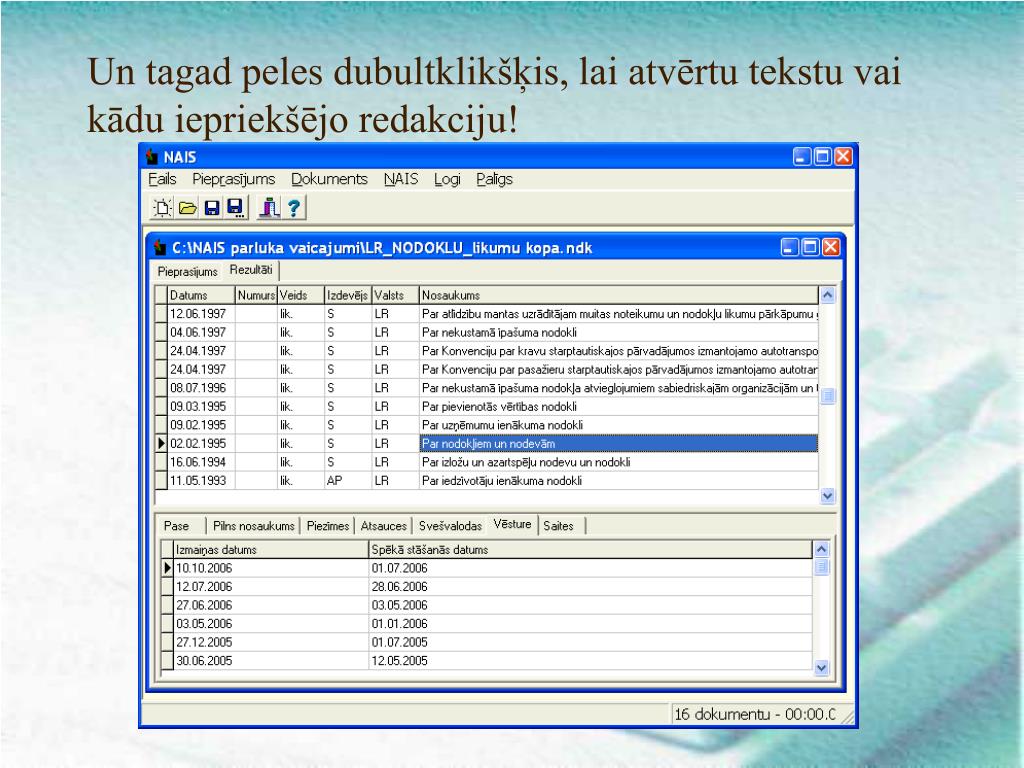Open the NAIS menu
The image size is (1024, 768).
tap(400, 179)
